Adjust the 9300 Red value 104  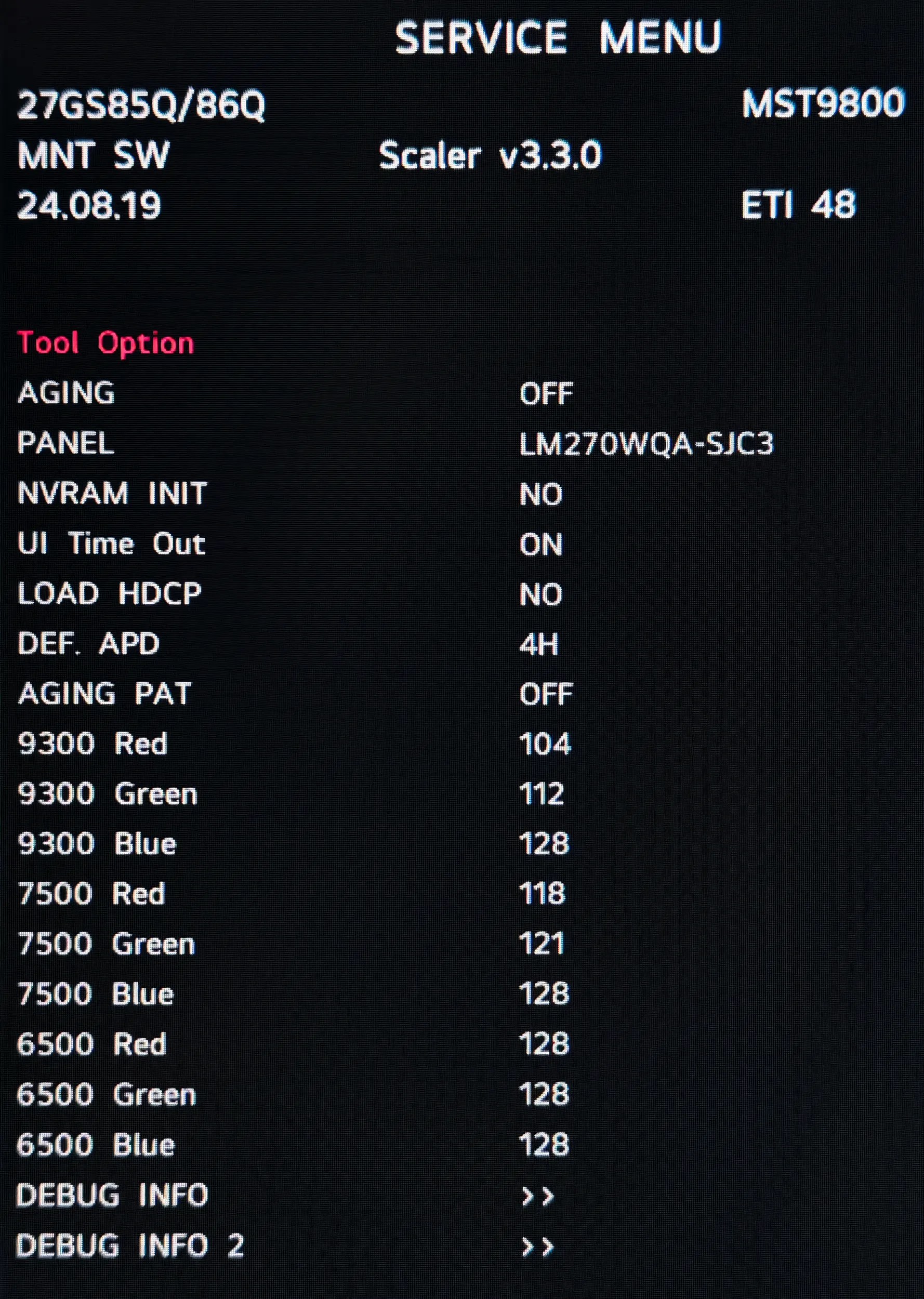coord(545,744)
